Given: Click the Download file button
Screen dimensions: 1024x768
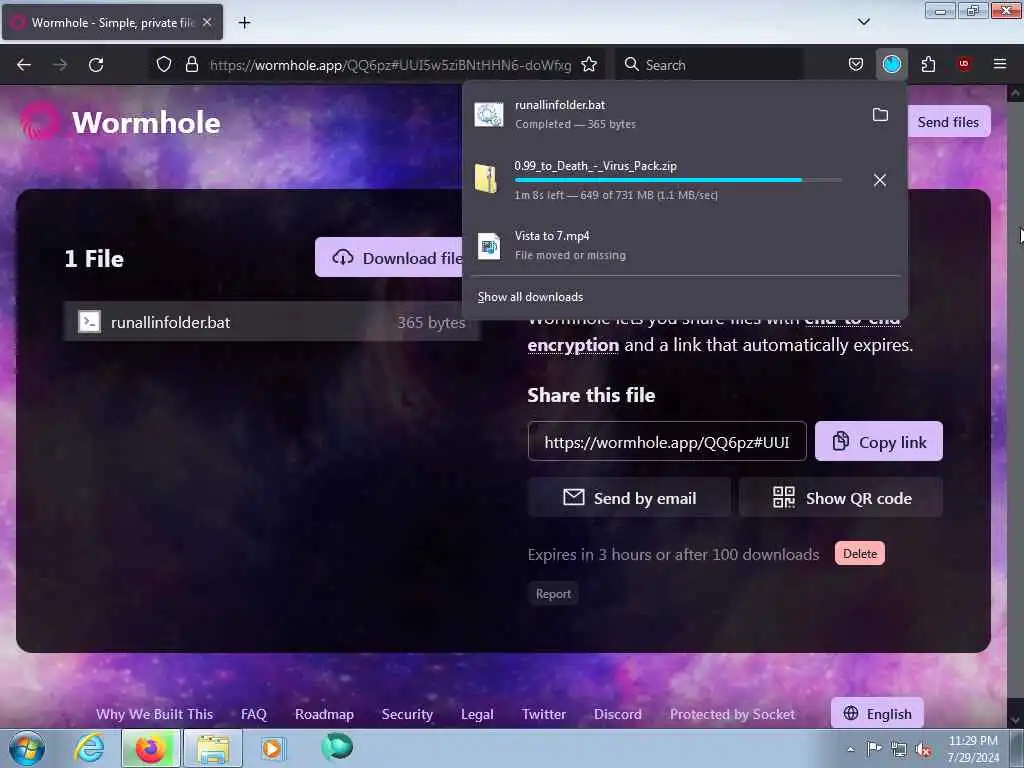Looking at the screenshot, I should click(x=389, y=258).
